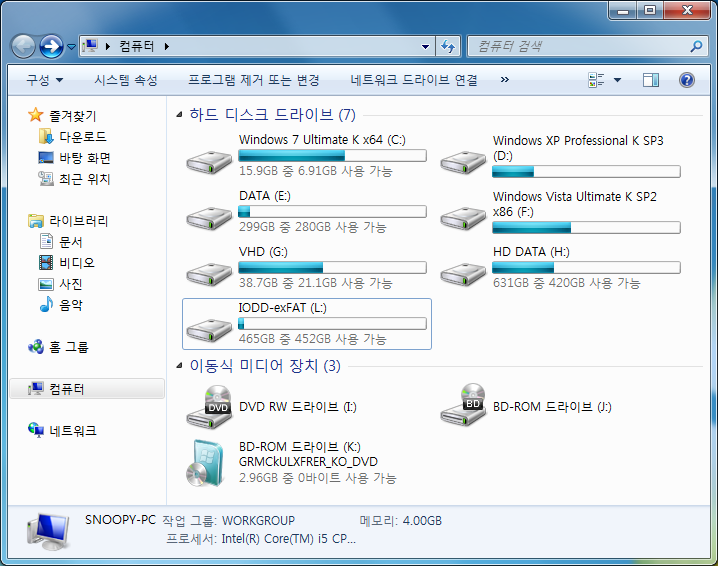Click the DVD RW 드라이브 (I:) label
Image resolution: width=718 pixels, height=566 pixels.
[x=298, y=407]
